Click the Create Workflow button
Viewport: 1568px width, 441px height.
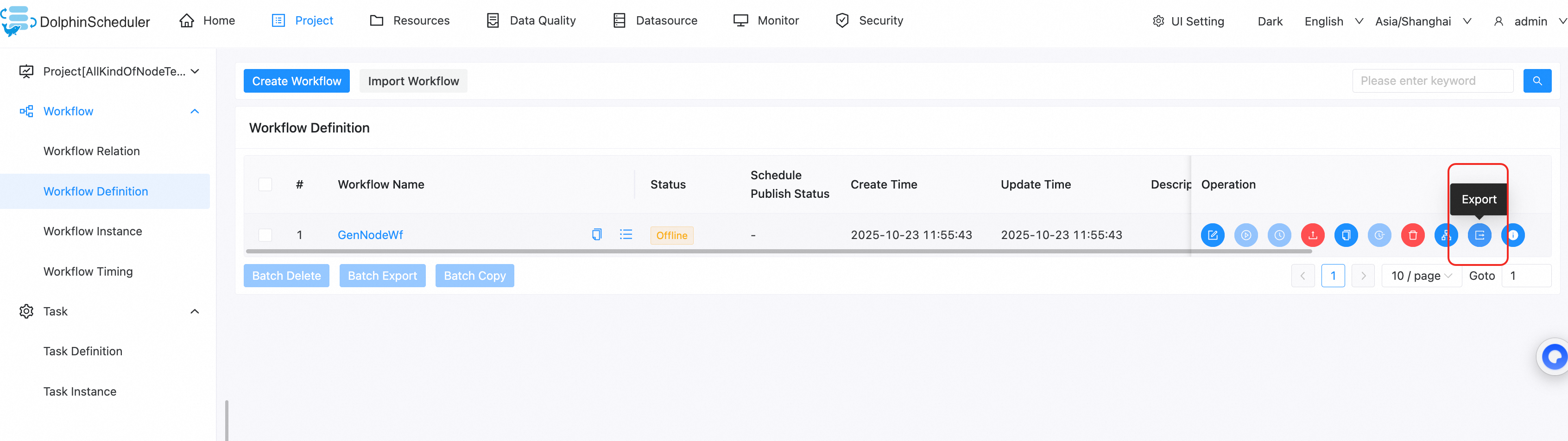pos(297,81)
